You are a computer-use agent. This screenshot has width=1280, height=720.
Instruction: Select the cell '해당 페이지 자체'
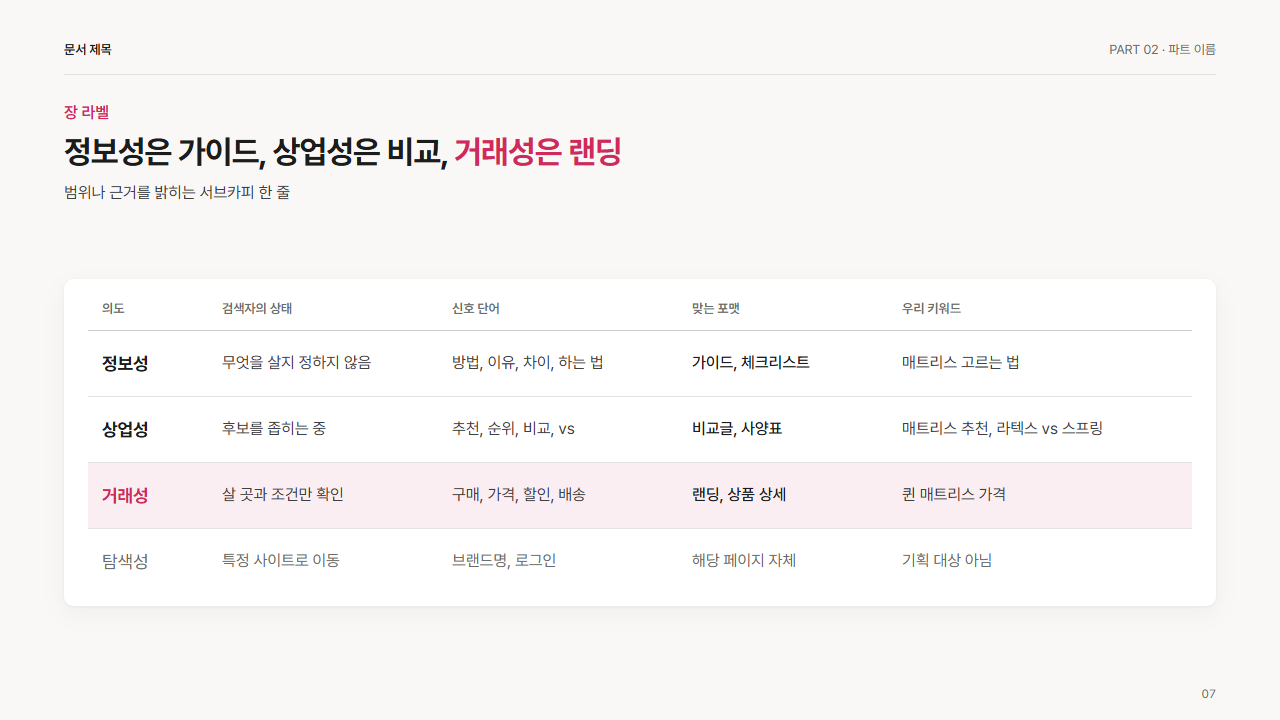pos(744,561)
